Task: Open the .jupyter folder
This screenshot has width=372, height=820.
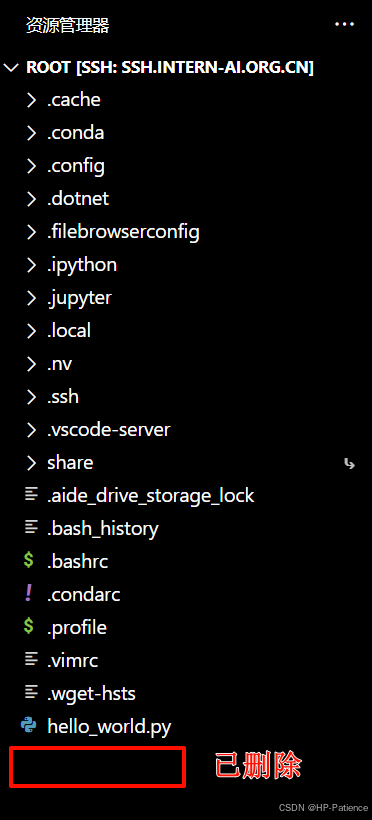Action: 186,298
